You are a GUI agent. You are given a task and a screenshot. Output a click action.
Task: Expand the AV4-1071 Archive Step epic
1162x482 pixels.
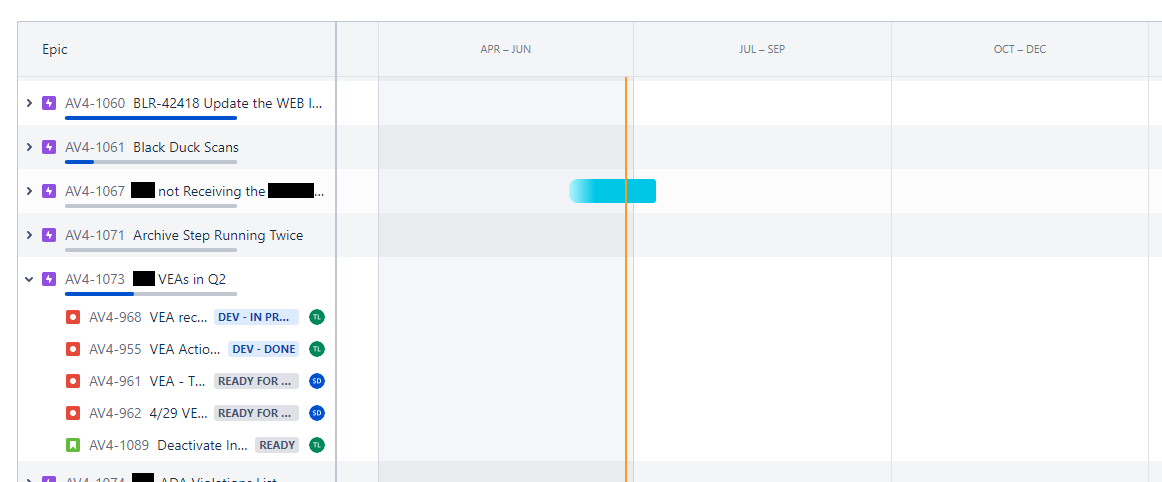pyautogui.click(x=30, y=235)
